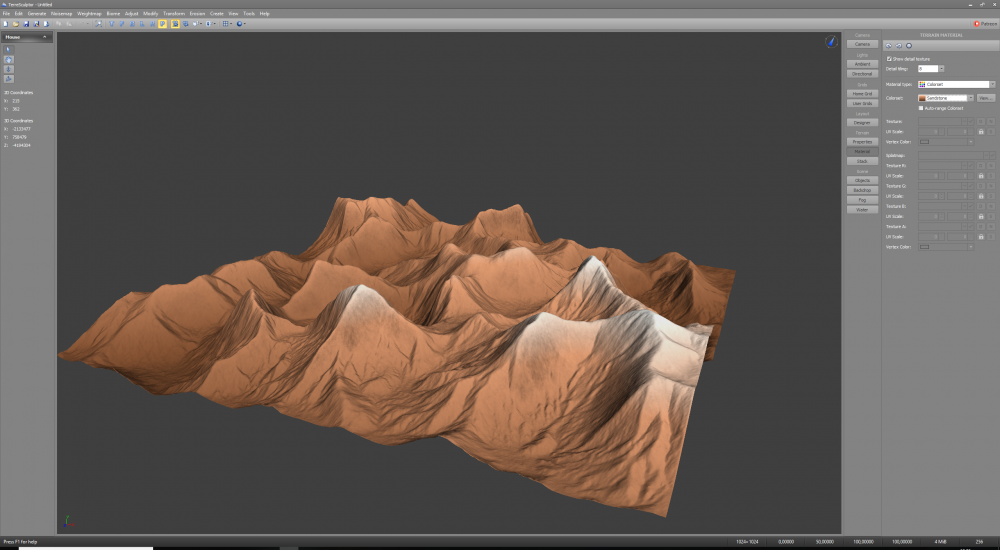Click first icon under Terrain Material header
The width and height of the screenshot is (1000, 550).
pos(889,46)
